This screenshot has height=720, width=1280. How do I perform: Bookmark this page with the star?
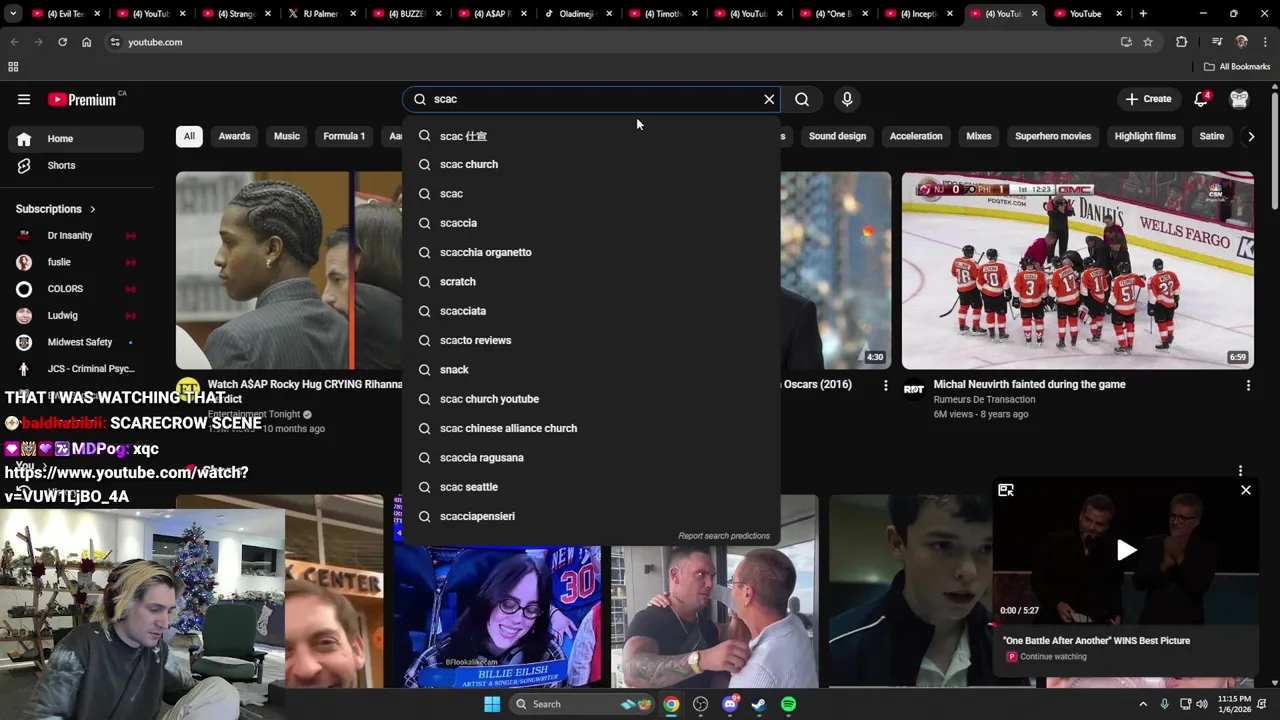click(x=1148, y=42)
